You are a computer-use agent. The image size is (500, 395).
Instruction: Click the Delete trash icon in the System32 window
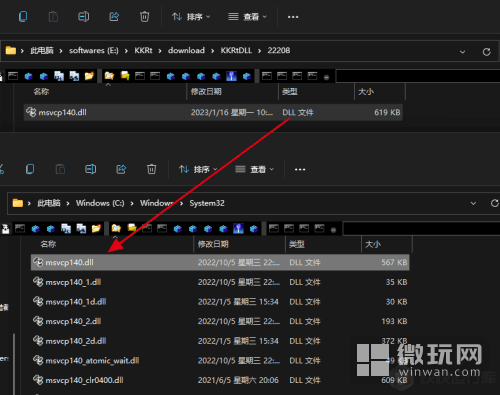(151, 169)
